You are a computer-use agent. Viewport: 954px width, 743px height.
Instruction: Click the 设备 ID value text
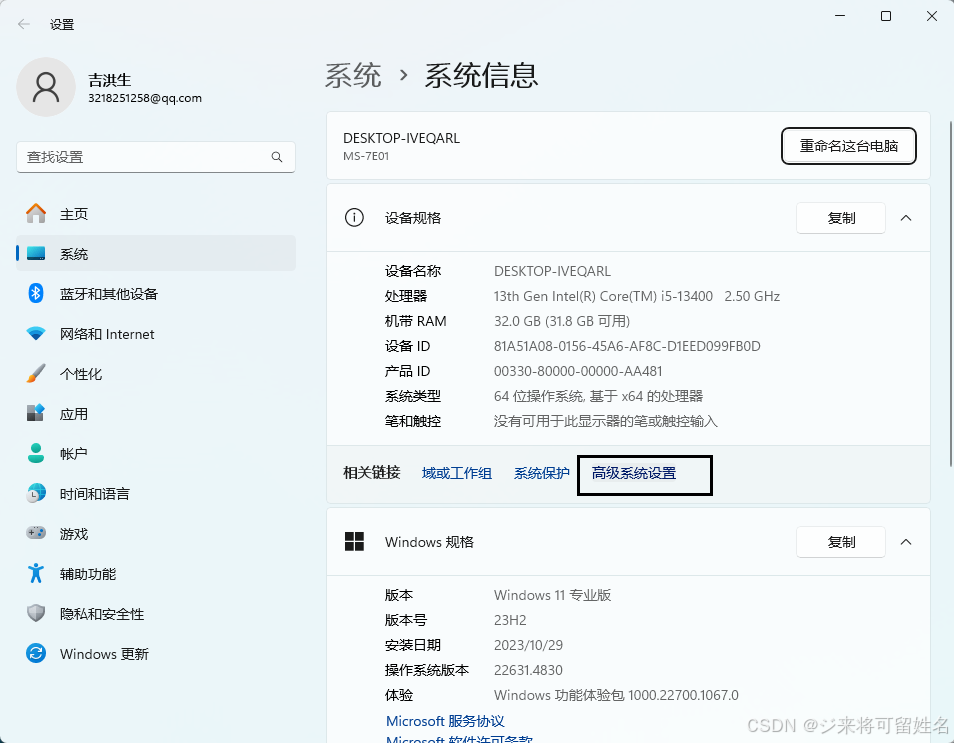(x=627, y=346)
